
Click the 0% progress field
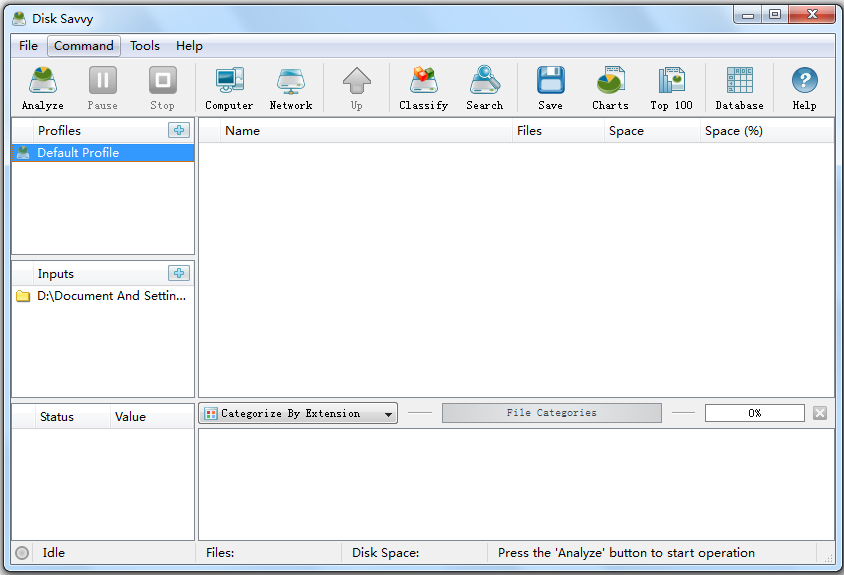755,413
